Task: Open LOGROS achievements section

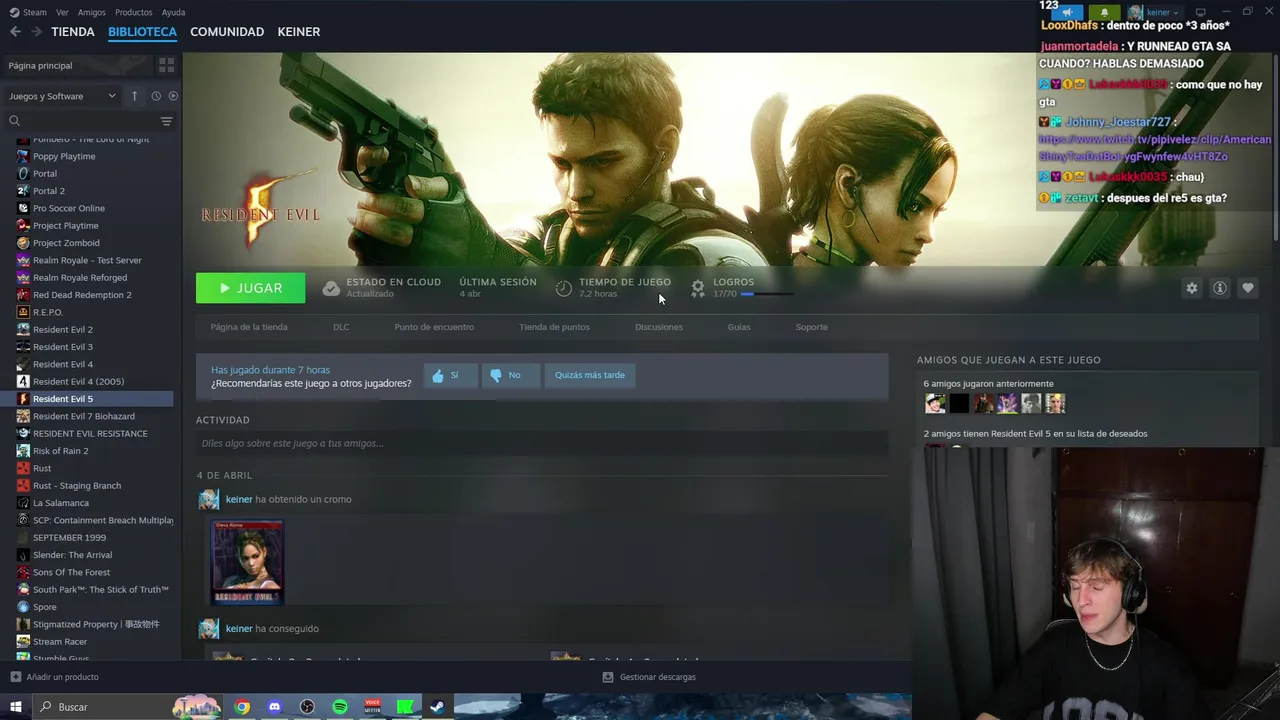Action: coord(734,282)
